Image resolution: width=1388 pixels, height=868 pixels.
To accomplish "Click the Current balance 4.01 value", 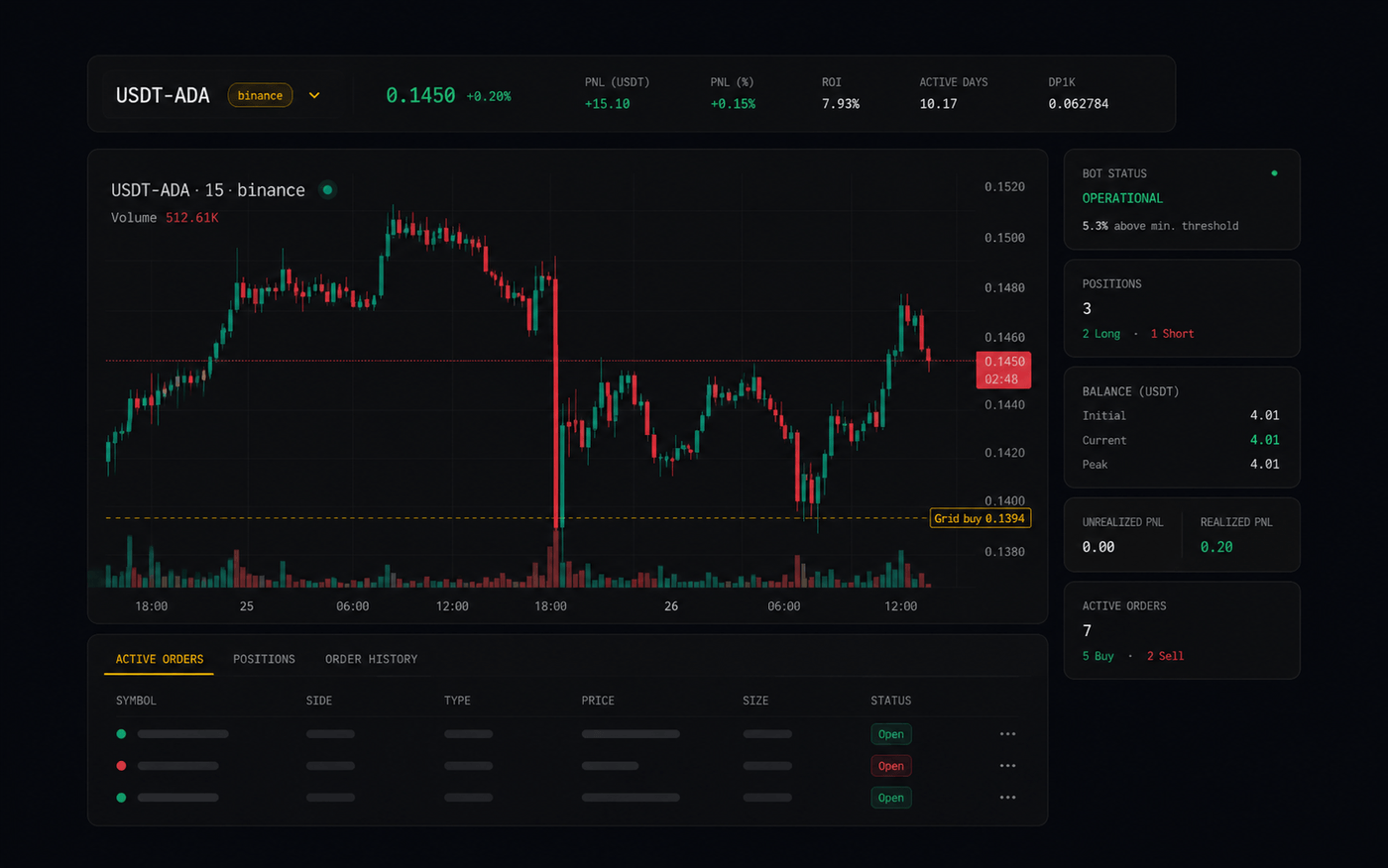I will pos(1264,440).
